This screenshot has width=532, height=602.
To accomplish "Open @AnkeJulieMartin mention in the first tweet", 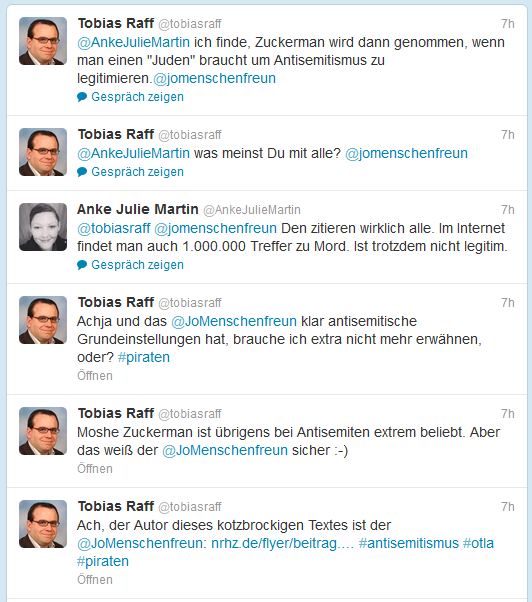I will click(134, 42).
